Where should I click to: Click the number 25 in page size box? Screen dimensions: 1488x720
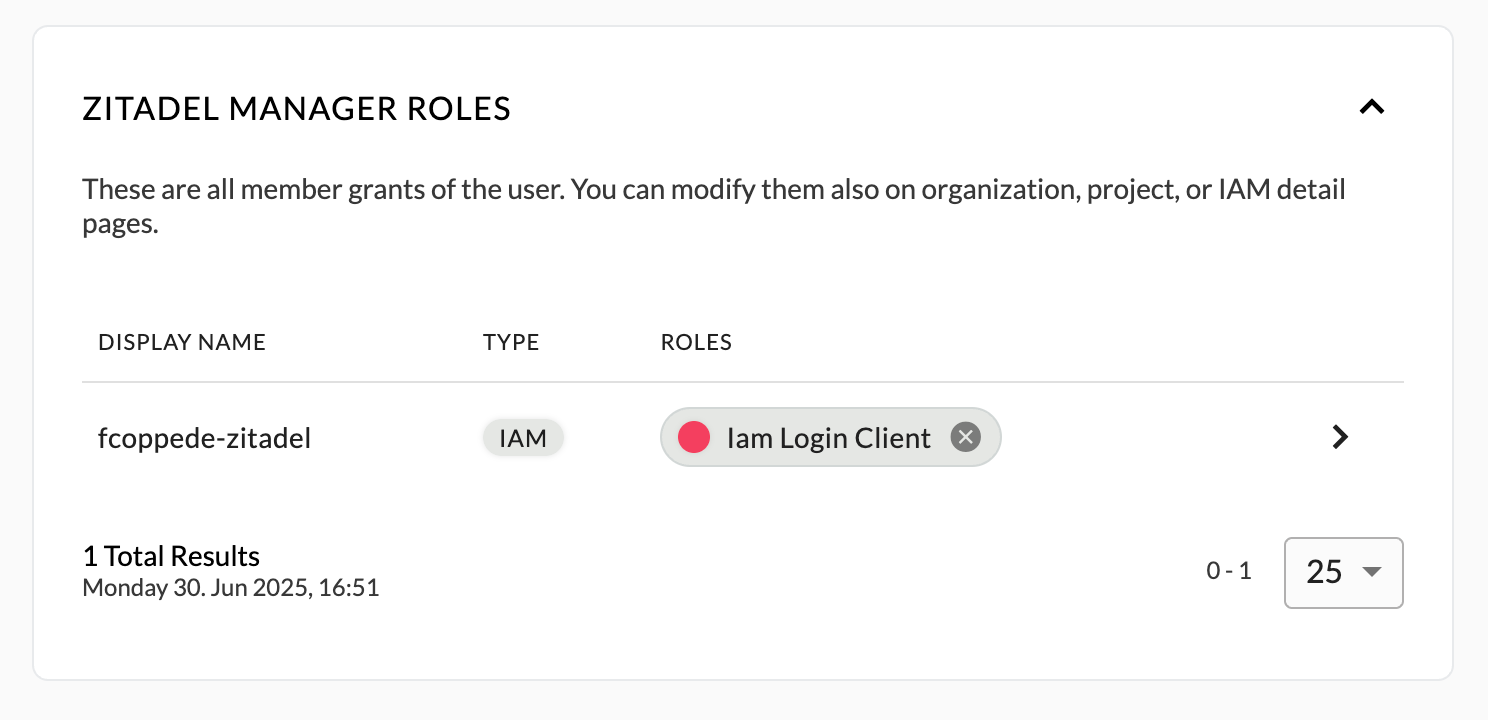1324,572
